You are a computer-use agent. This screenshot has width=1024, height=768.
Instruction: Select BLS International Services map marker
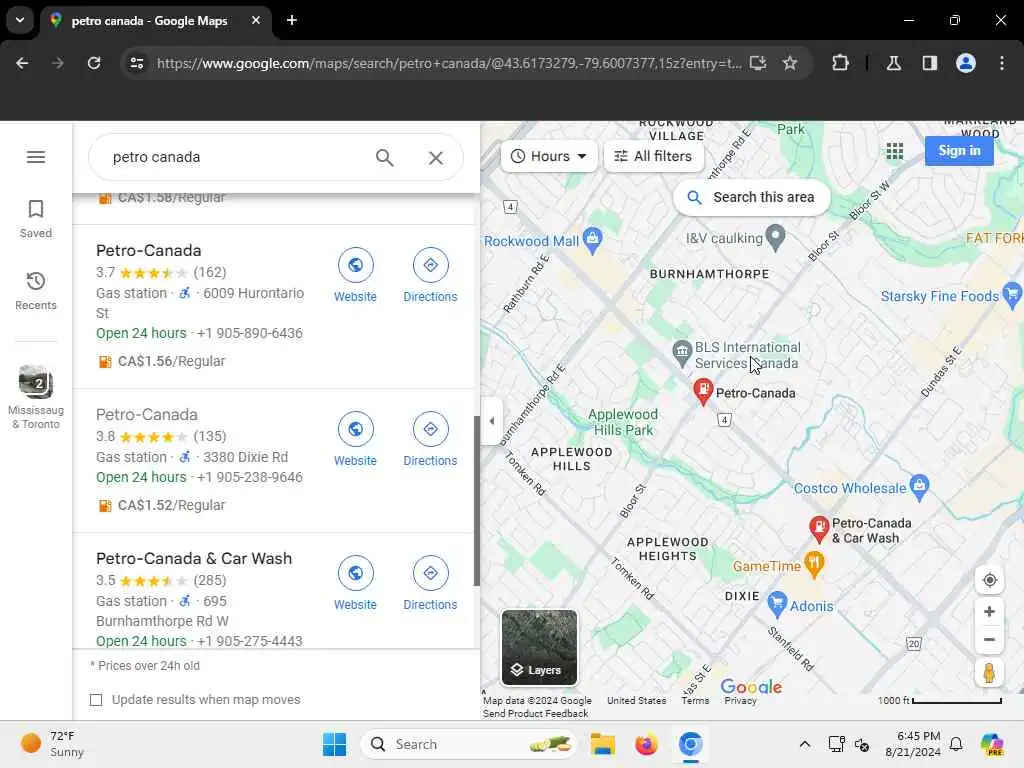(x=682, y=353)
